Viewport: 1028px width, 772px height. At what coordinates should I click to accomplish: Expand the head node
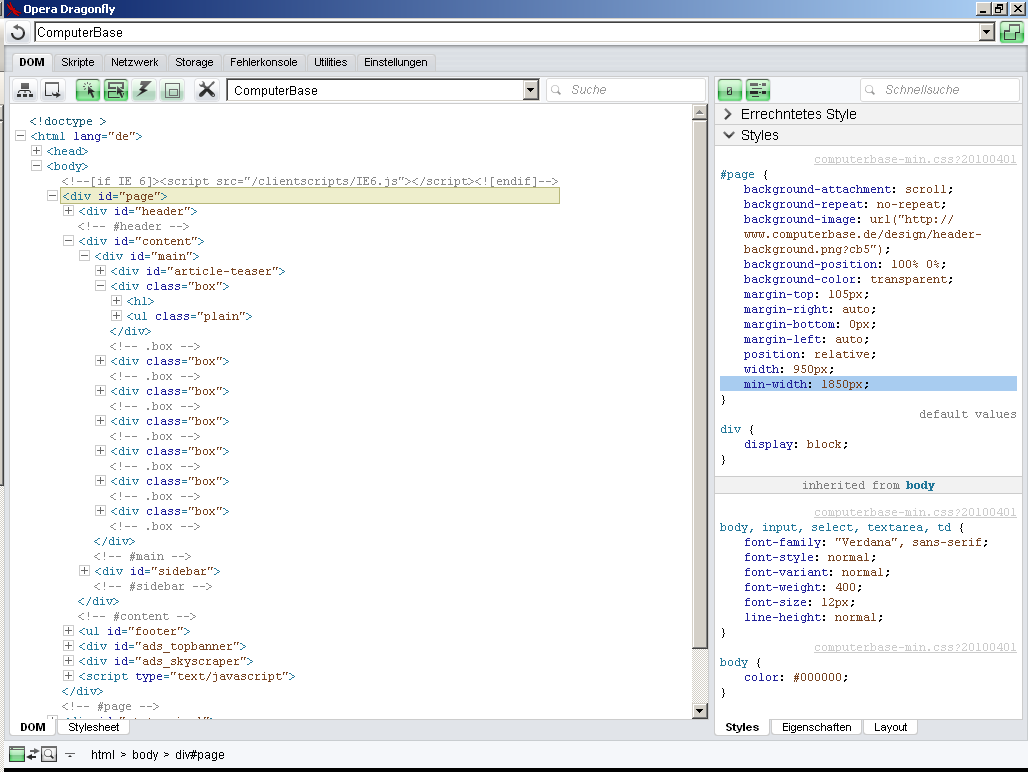click(37, 151)
